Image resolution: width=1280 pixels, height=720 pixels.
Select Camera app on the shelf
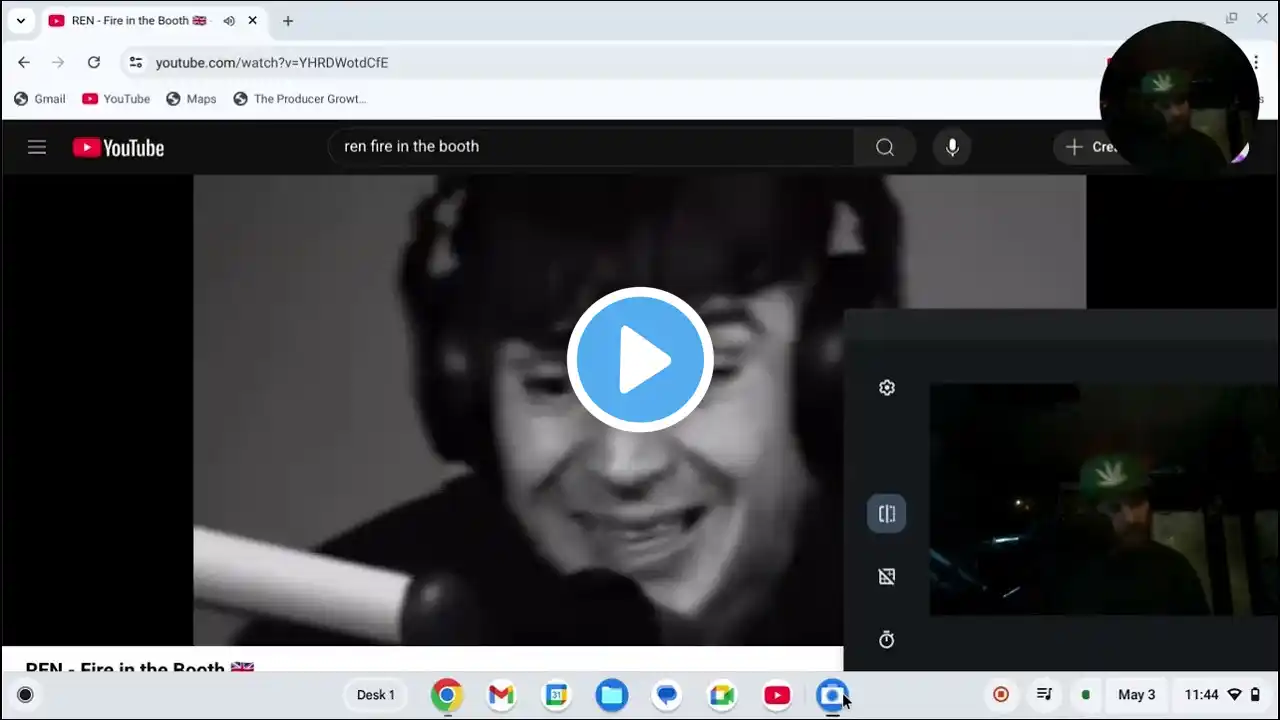832,695
